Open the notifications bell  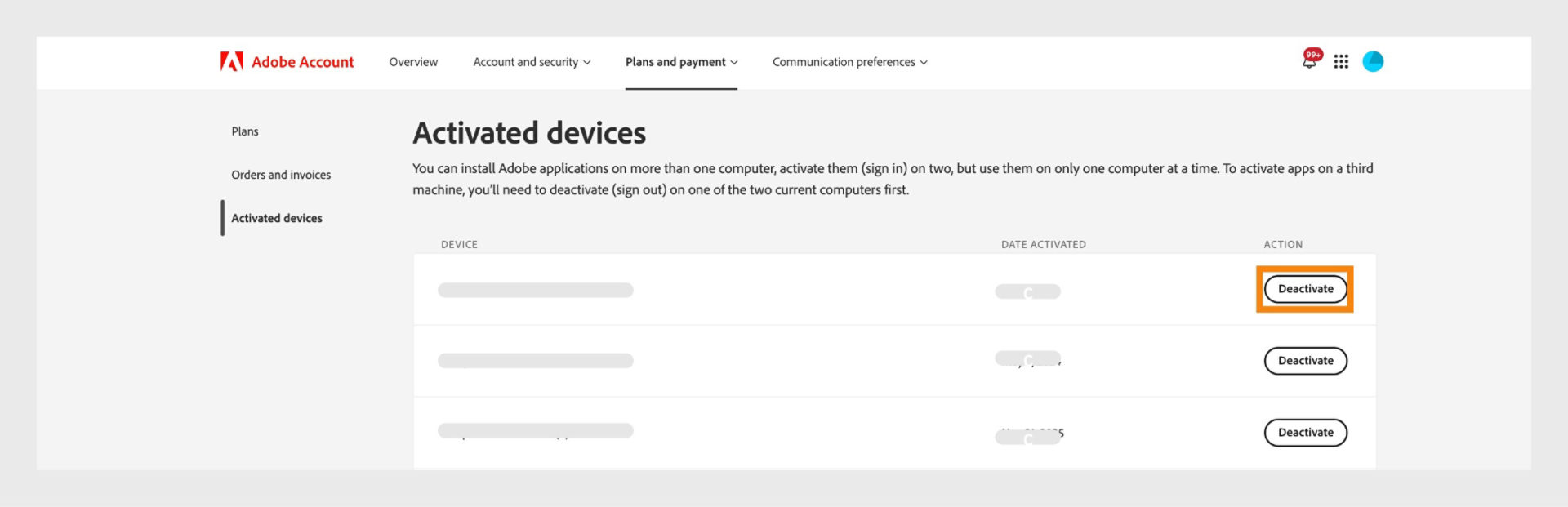click(x=1310, y=64)
